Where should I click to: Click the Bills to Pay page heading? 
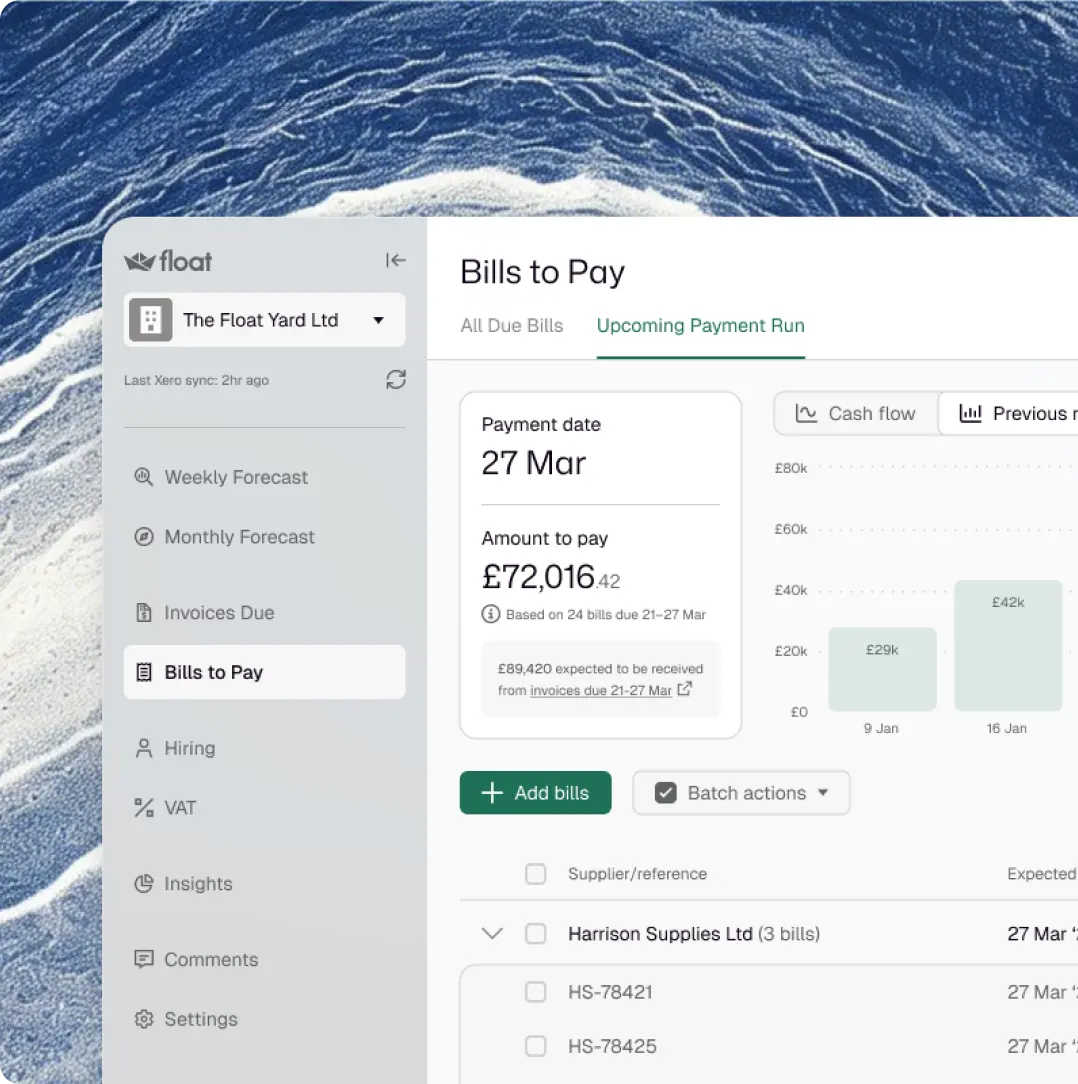point(542,272)
